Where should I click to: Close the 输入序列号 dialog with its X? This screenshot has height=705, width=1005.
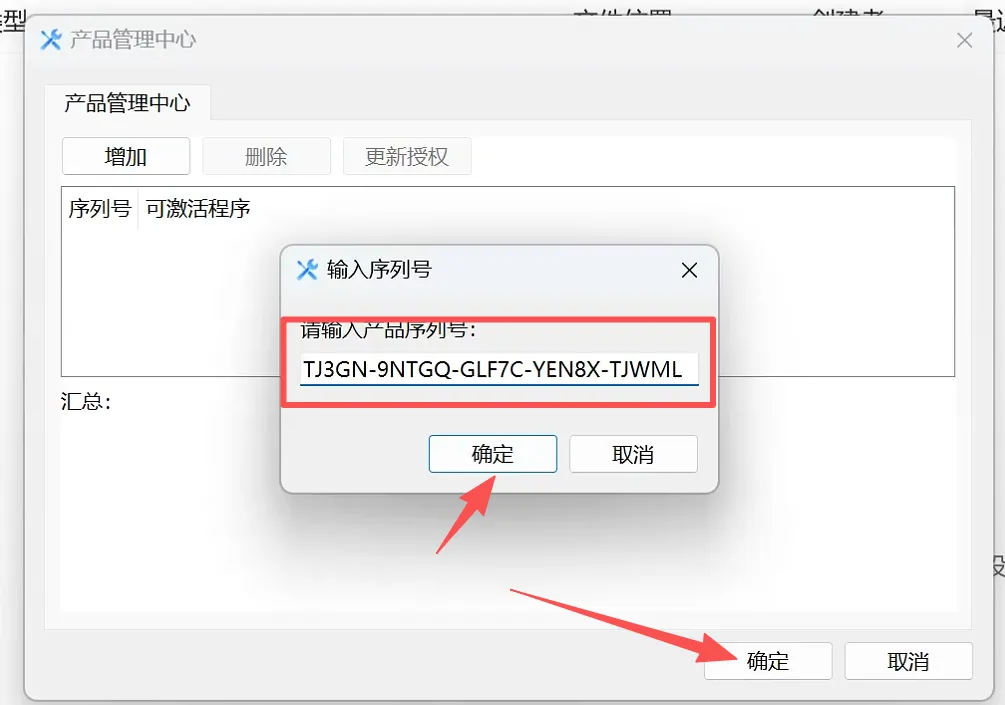690,270
